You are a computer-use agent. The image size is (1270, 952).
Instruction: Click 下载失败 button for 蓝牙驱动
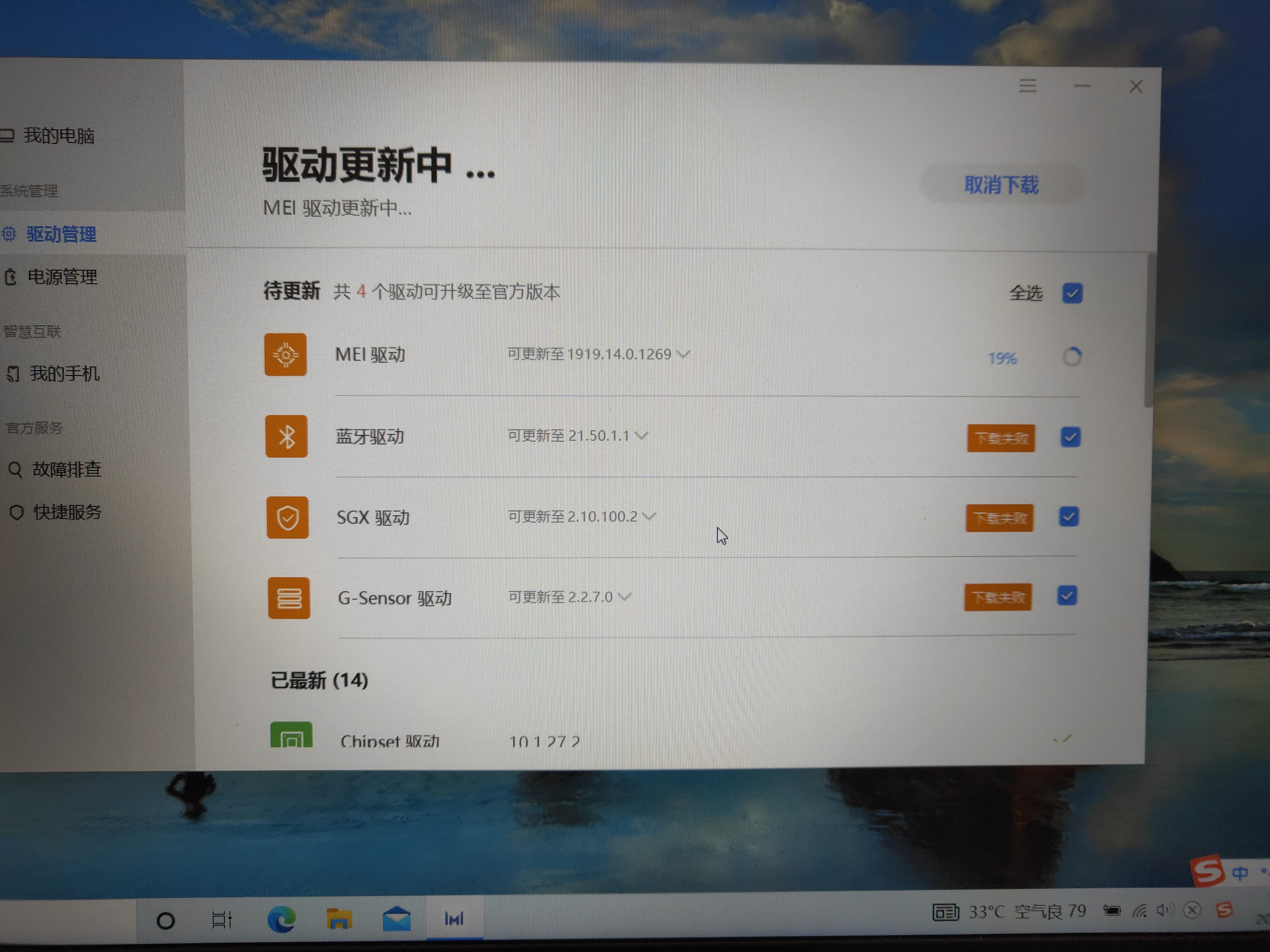(1001, 439)
